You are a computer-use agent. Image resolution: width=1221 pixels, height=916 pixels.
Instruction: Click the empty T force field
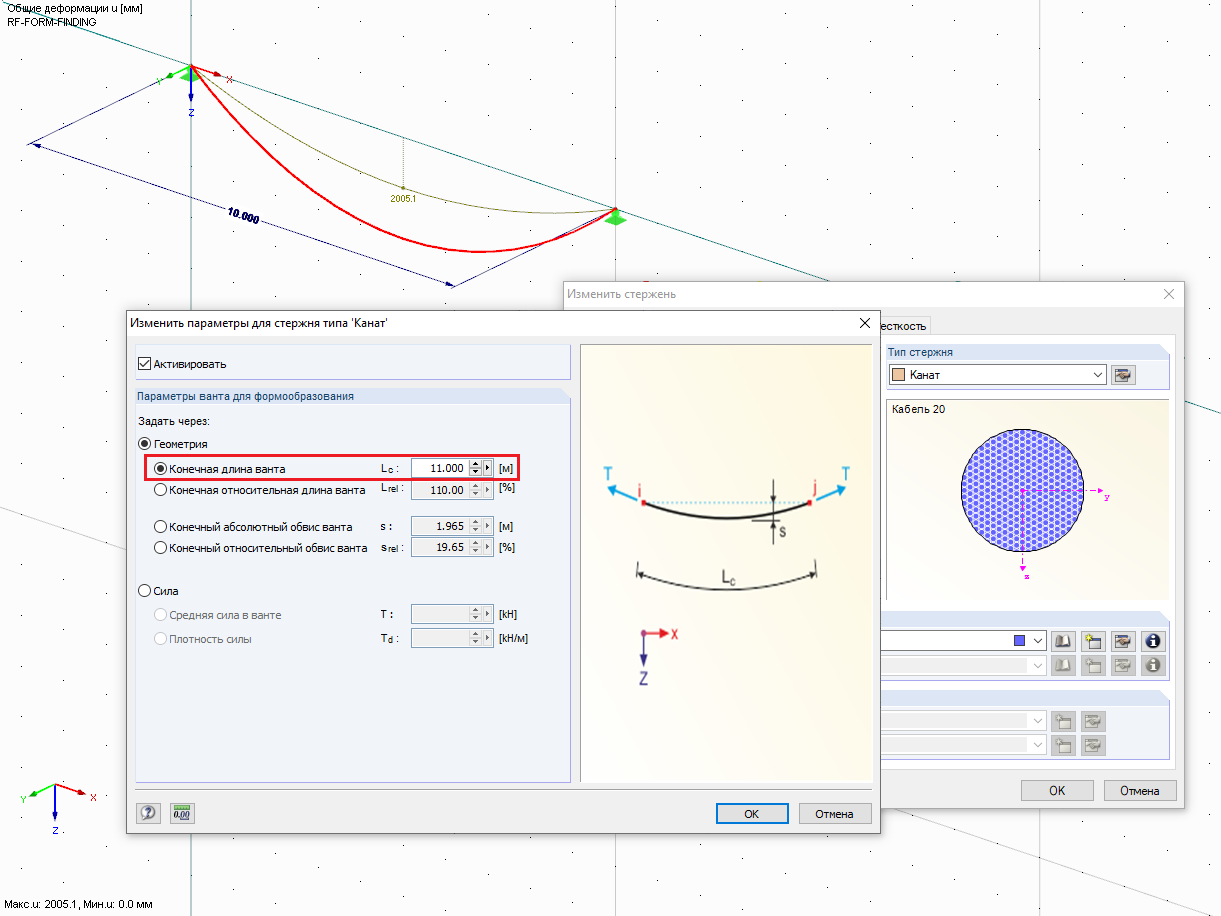tap(440, 615)
